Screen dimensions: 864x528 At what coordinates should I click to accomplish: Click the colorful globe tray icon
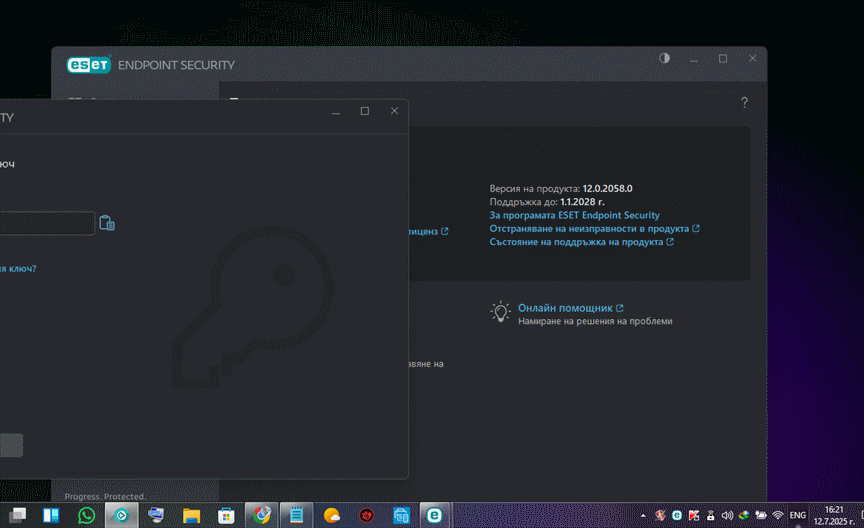click(x=744, y=515)
